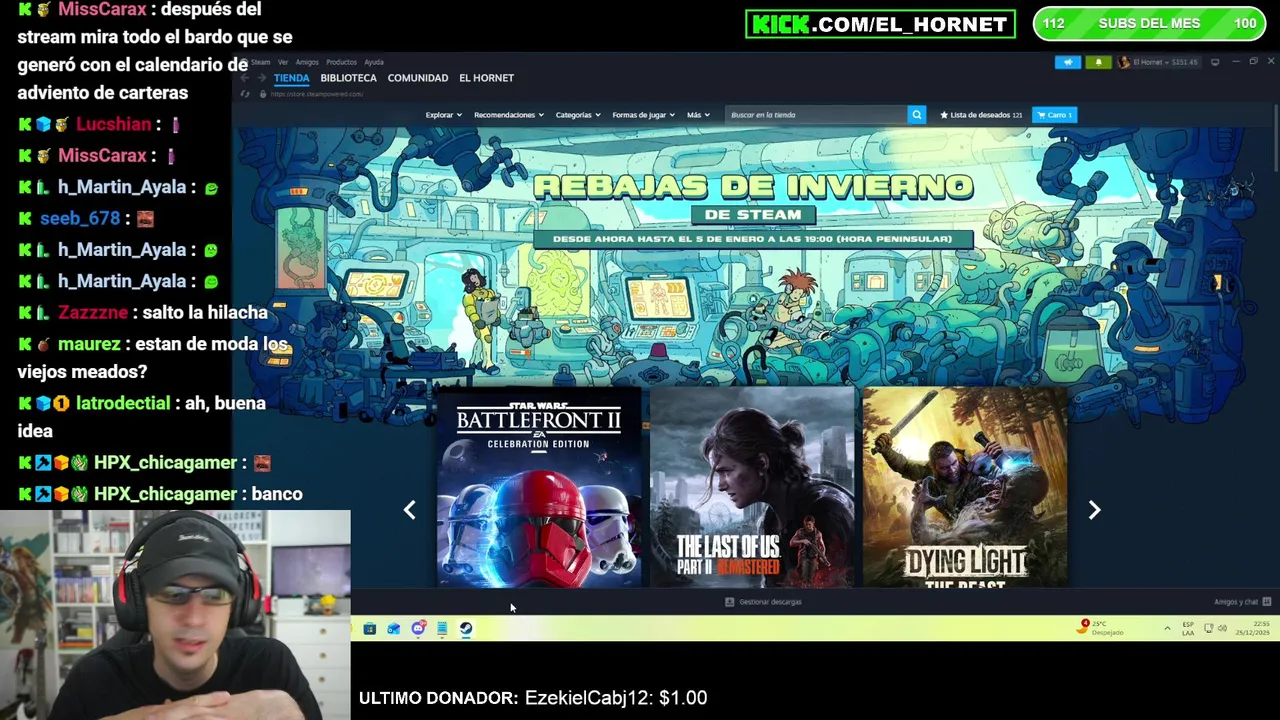Expand the Recomendaciones dropdown
The width and height of the screenshot is (1280, 720).
click(508, 115)
